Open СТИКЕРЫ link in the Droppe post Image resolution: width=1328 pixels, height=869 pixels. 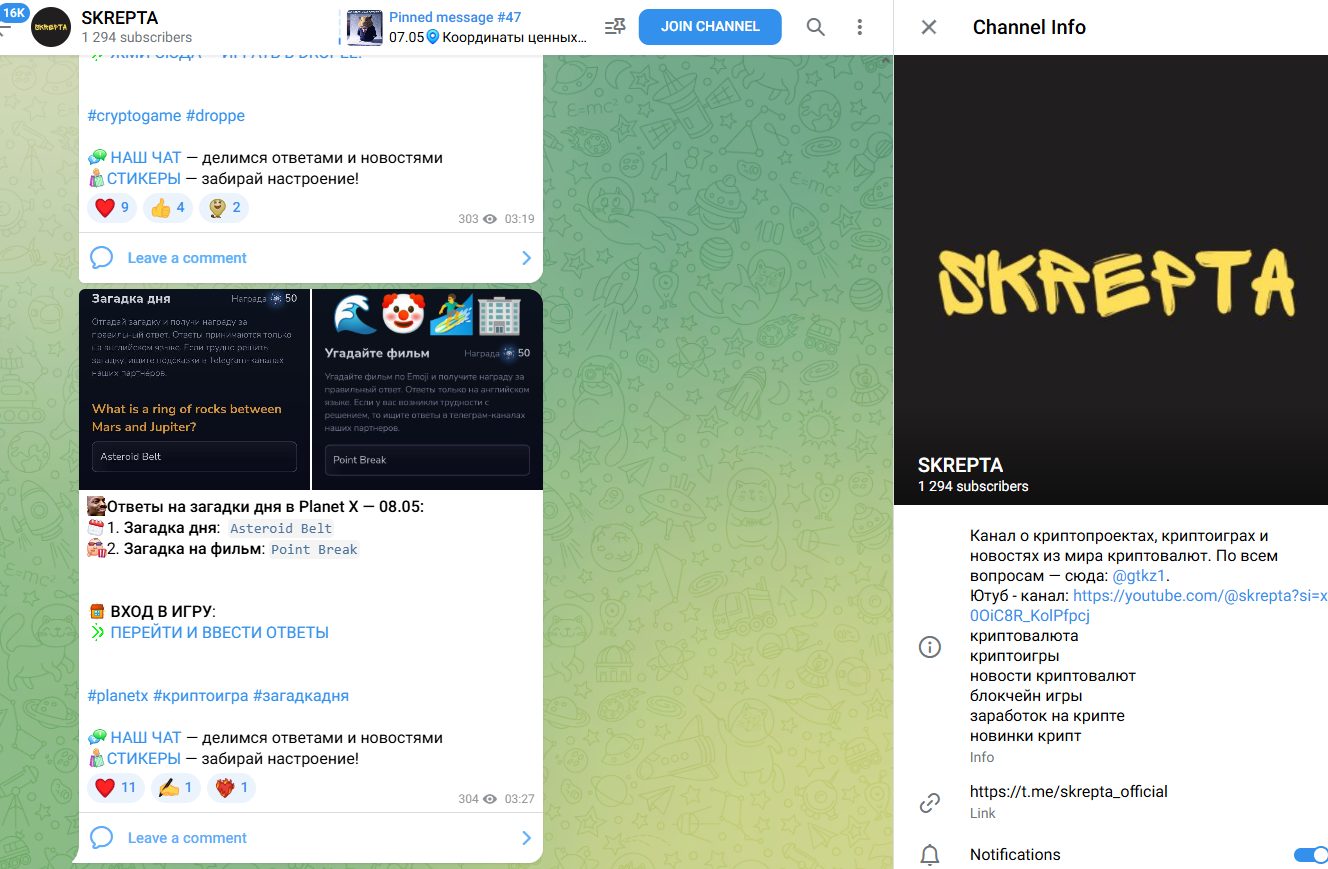[144, 179]
